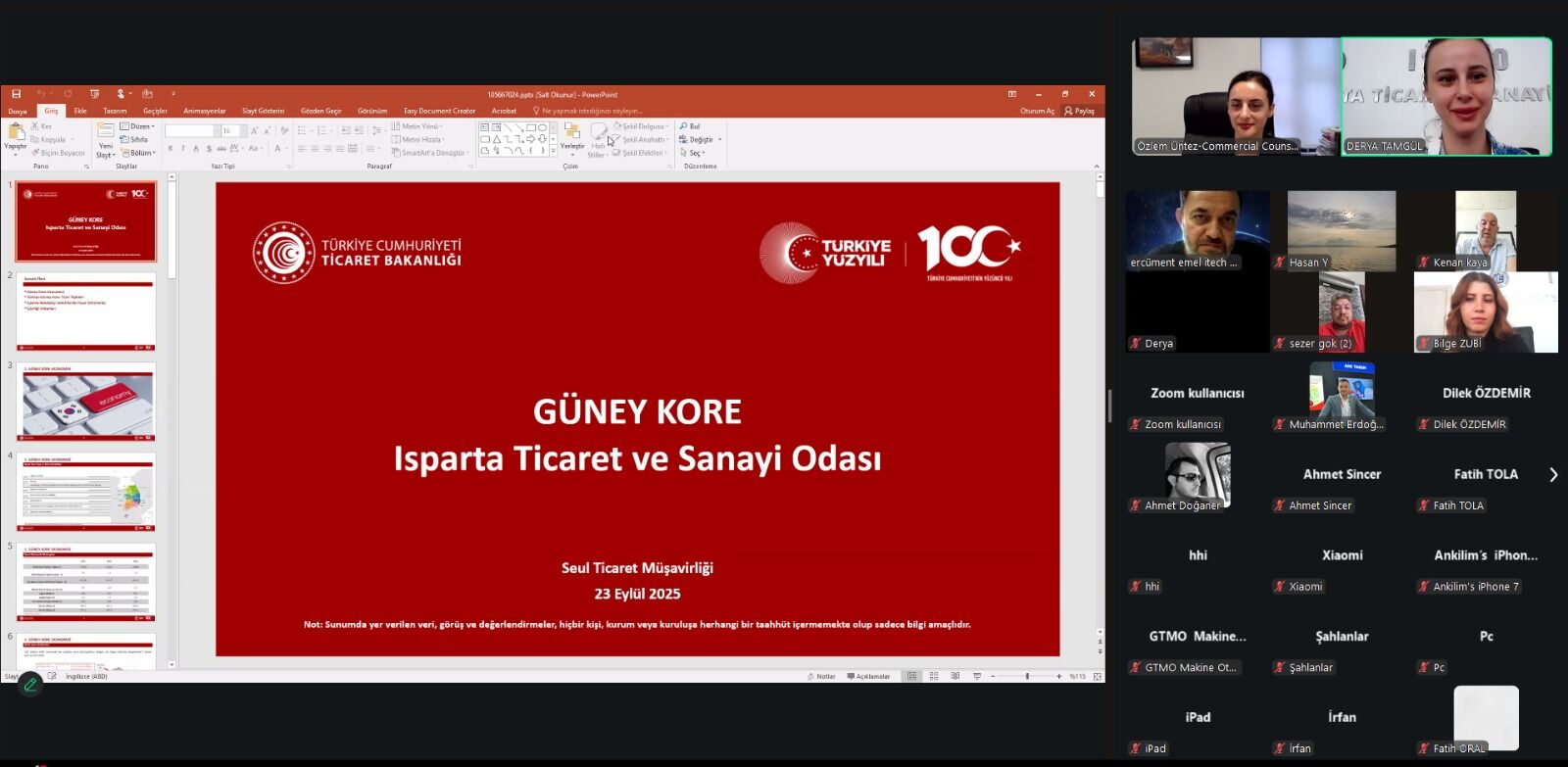
Task: Toggle the Notlar notes pane
Action: coord(821,676)
